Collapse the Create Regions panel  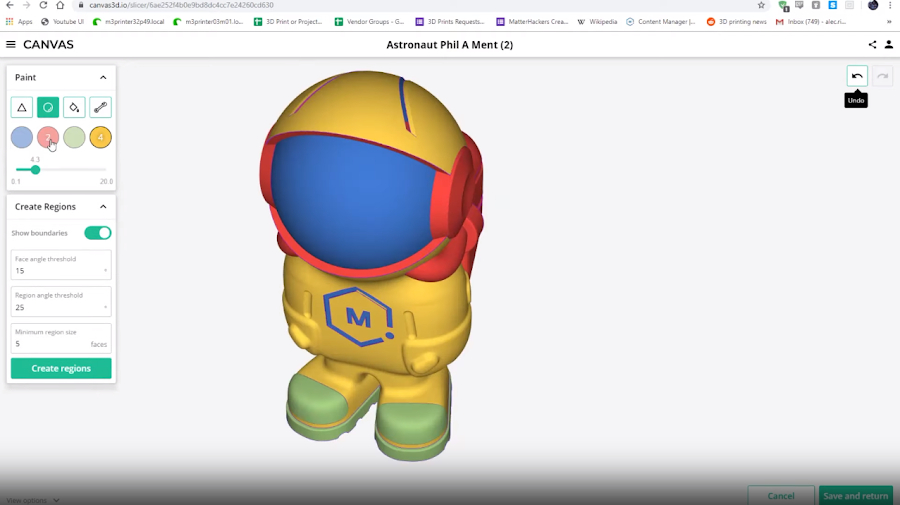pos(103,207)
